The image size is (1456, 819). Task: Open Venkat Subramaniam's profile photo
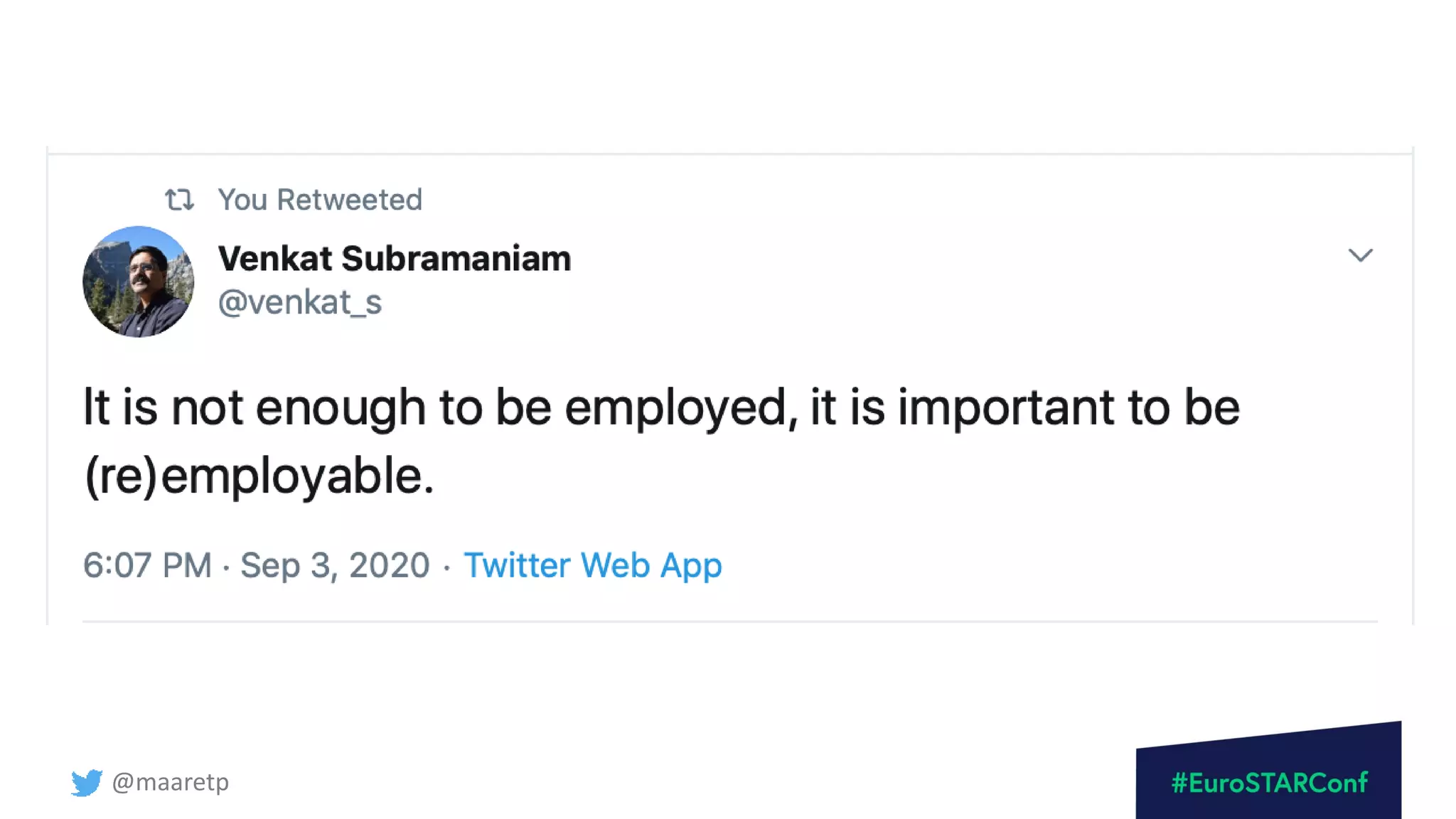139,282
